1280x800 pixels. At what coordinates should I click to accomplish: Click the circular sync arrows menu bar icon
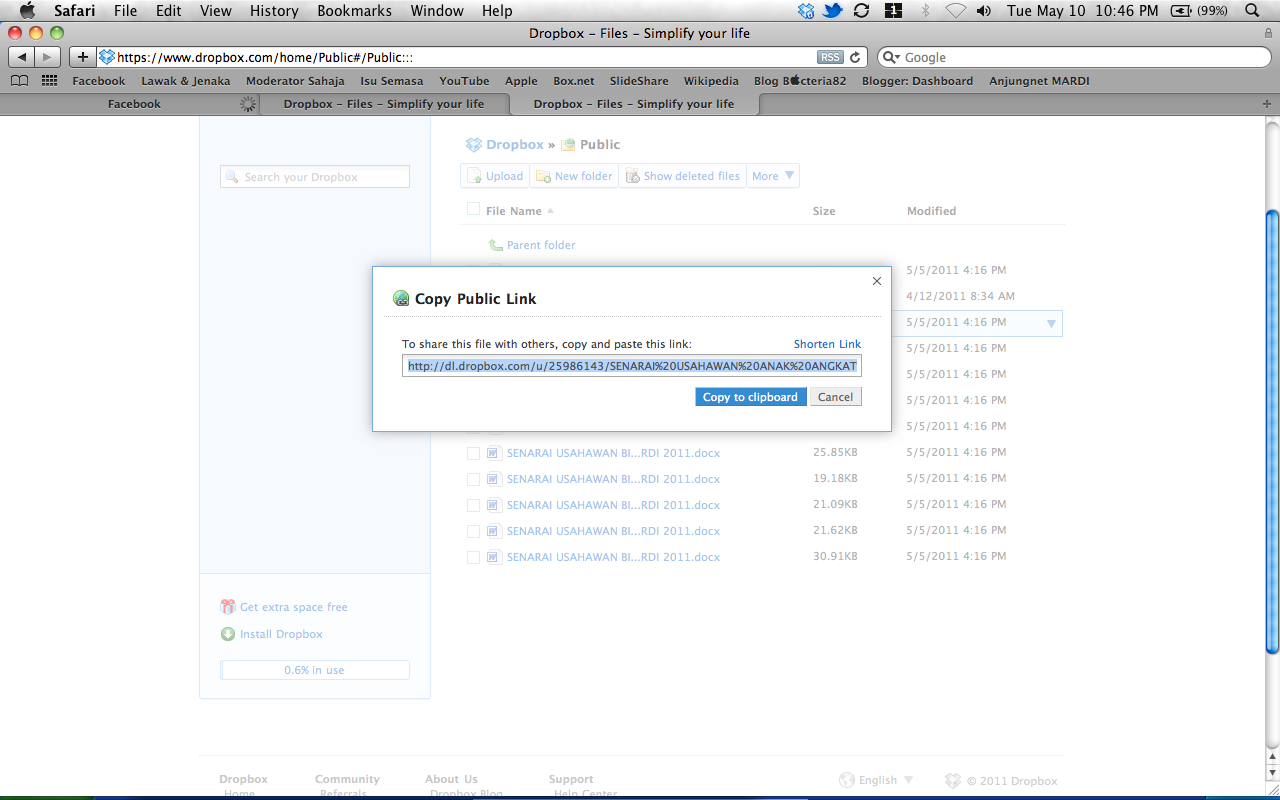point(861,11)
